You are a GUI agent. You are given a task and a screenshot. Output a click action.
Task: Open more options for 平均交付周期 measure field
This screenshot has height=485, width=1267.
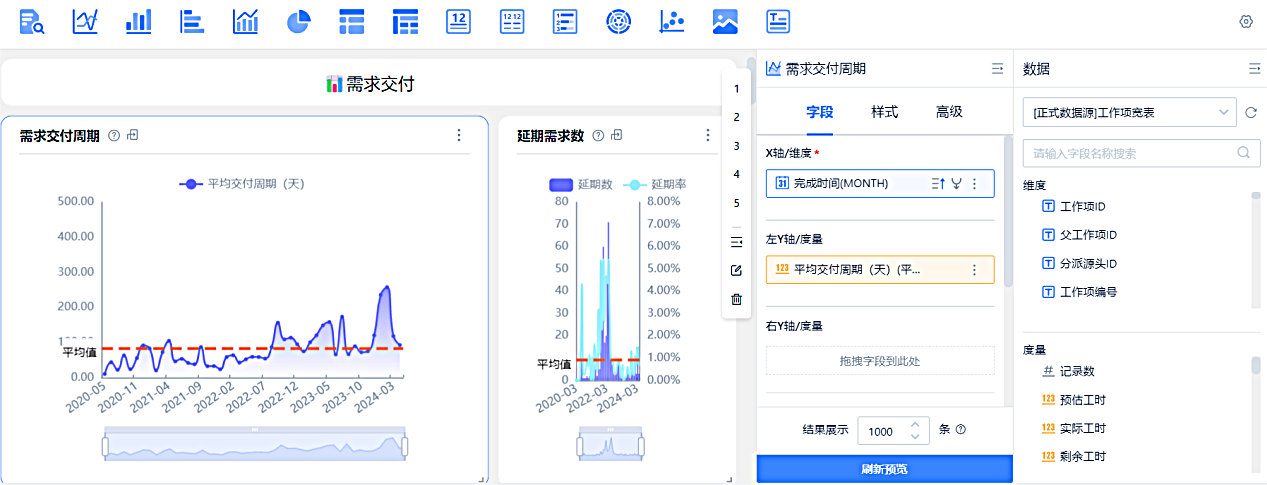(974, 270)
